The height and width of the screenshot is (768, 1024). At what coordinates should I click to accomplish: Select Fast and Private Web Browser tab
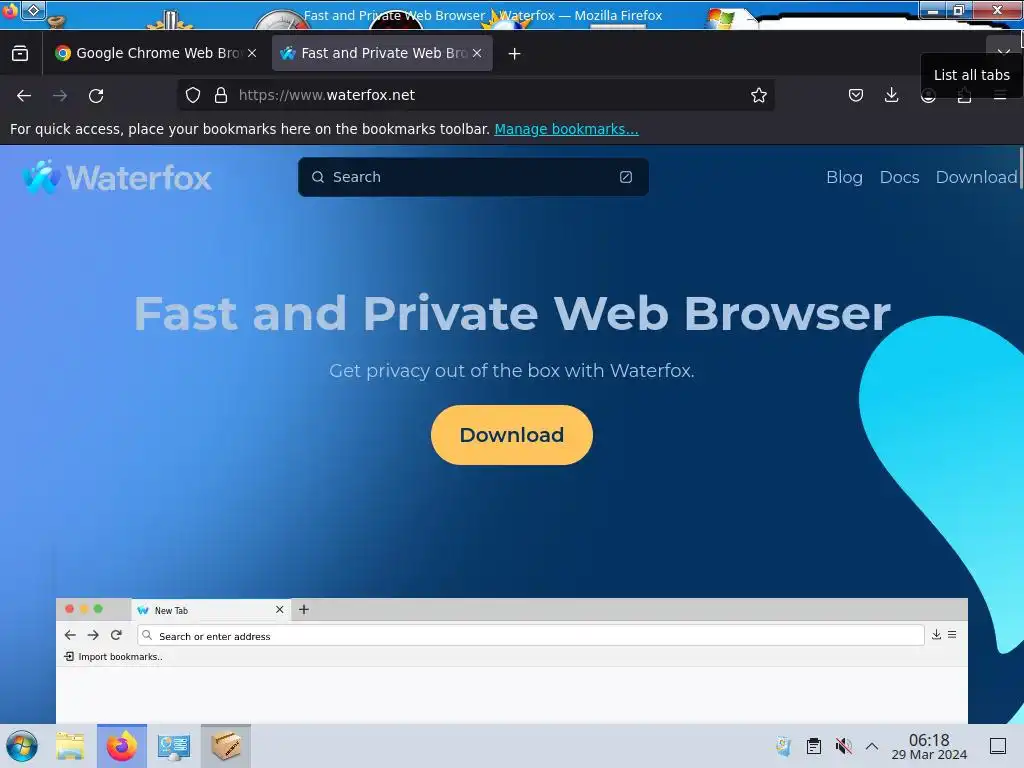pyautogui.click(x=382, y=54)
